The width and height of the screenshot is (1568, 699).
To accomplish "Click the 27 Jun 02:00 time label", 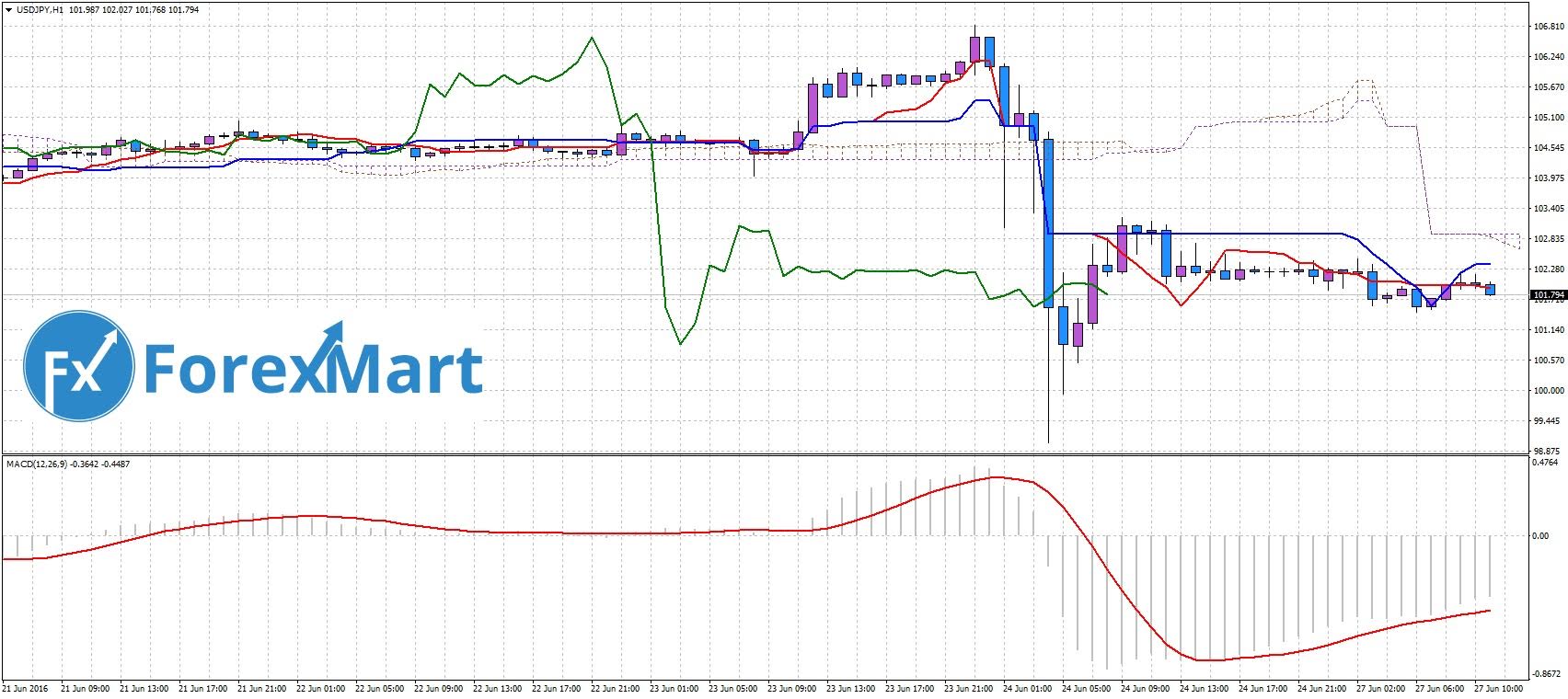I will (1381, 688).
